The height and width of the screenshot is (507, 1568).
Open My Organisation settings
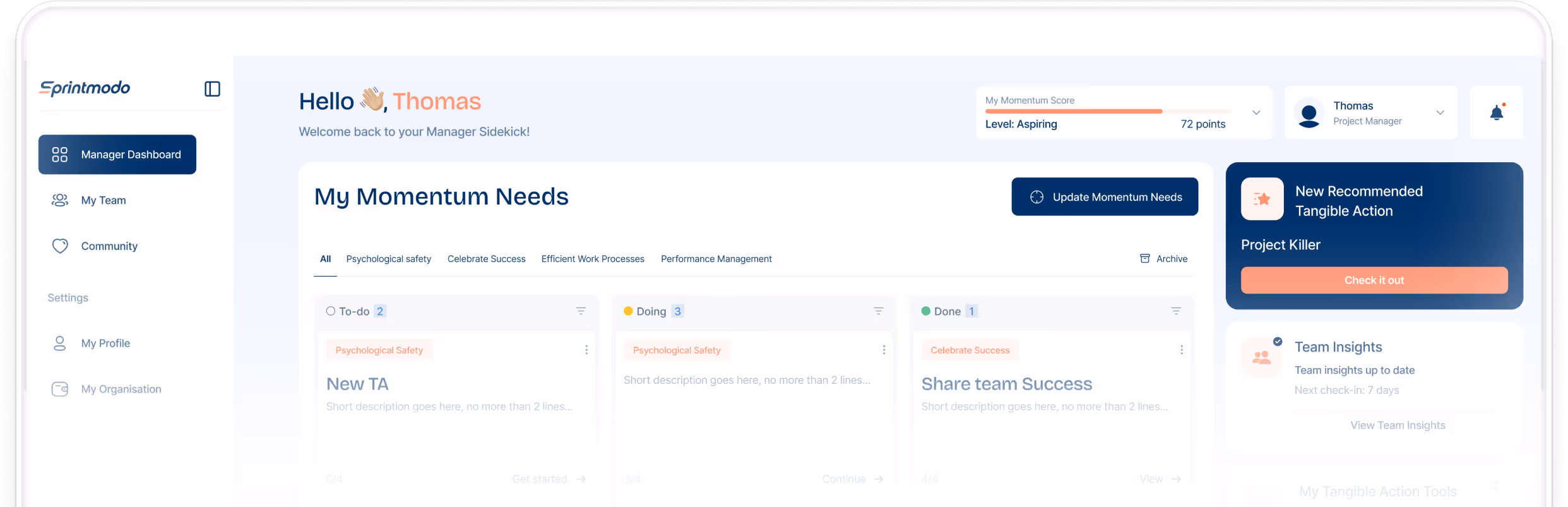tap(121, 389)
